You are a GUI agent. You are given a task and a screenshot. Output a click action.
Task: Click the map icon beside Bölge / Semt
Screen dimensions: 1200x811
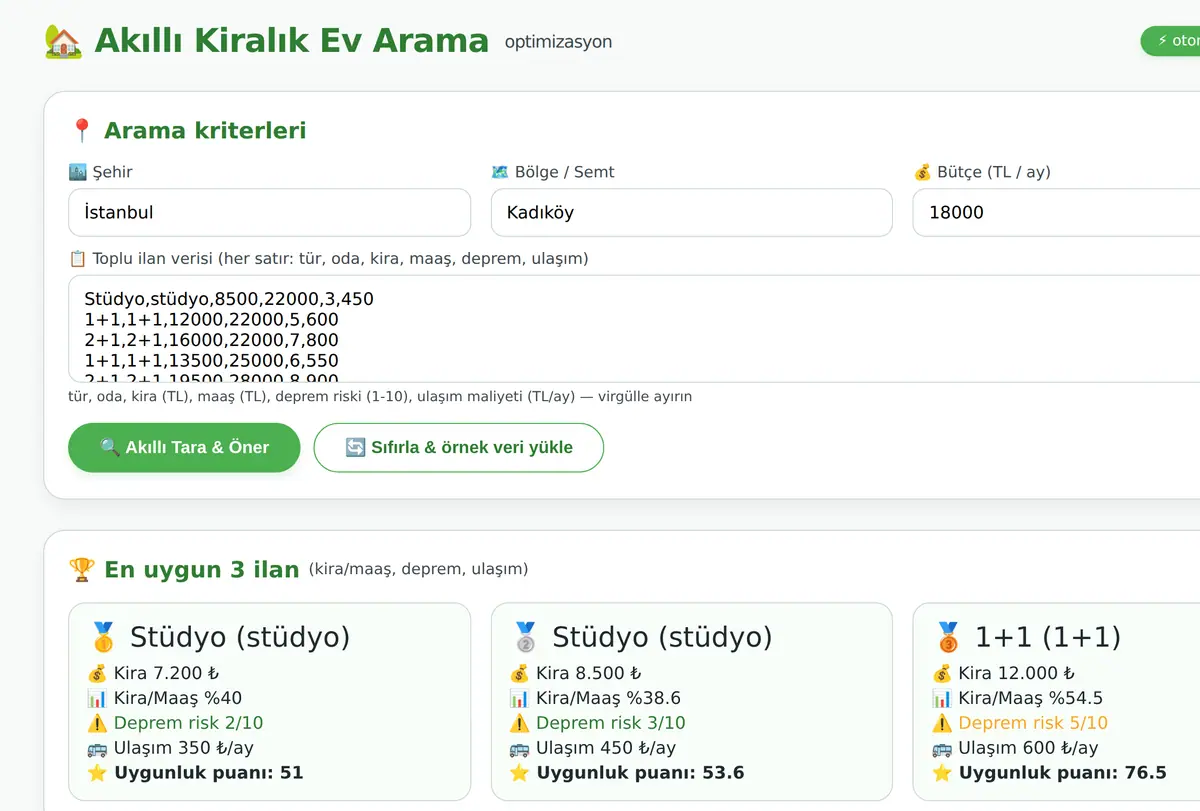coord(500,172)
